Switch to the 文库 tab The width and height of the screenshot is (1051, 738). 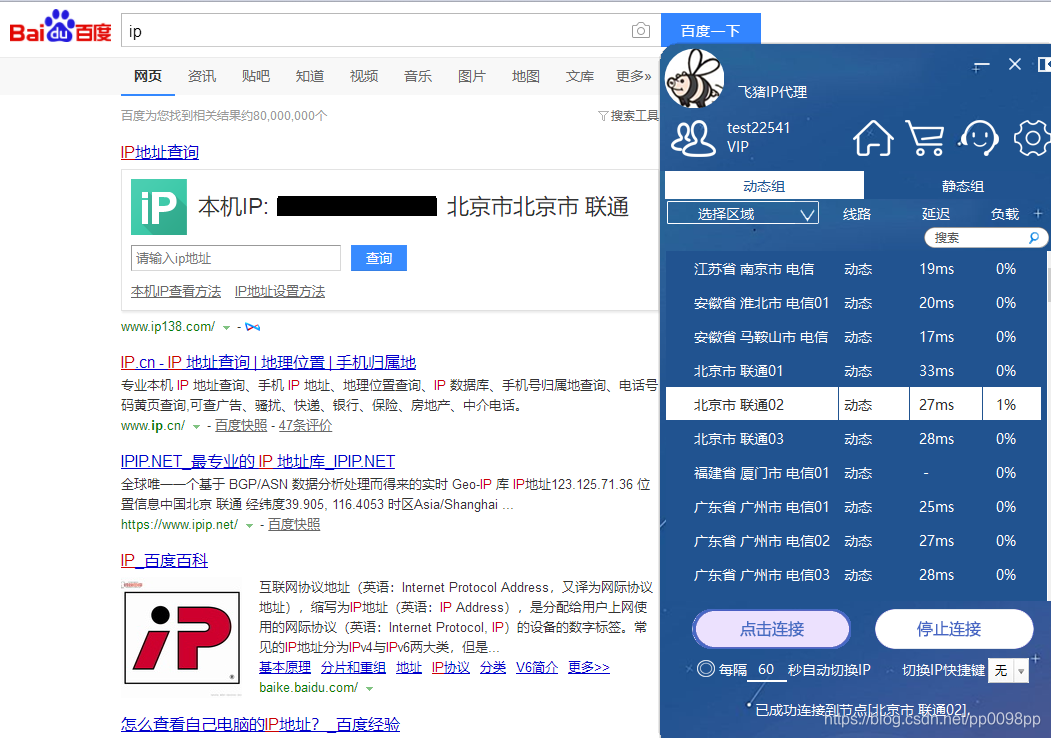click(580, 76)
